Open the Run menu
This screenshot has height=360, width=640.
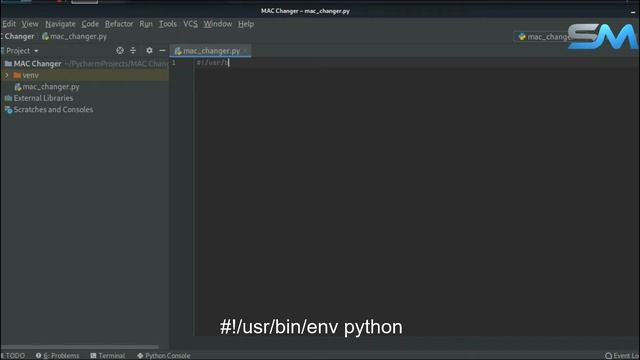pyautogui.click(x=146, y=24)
